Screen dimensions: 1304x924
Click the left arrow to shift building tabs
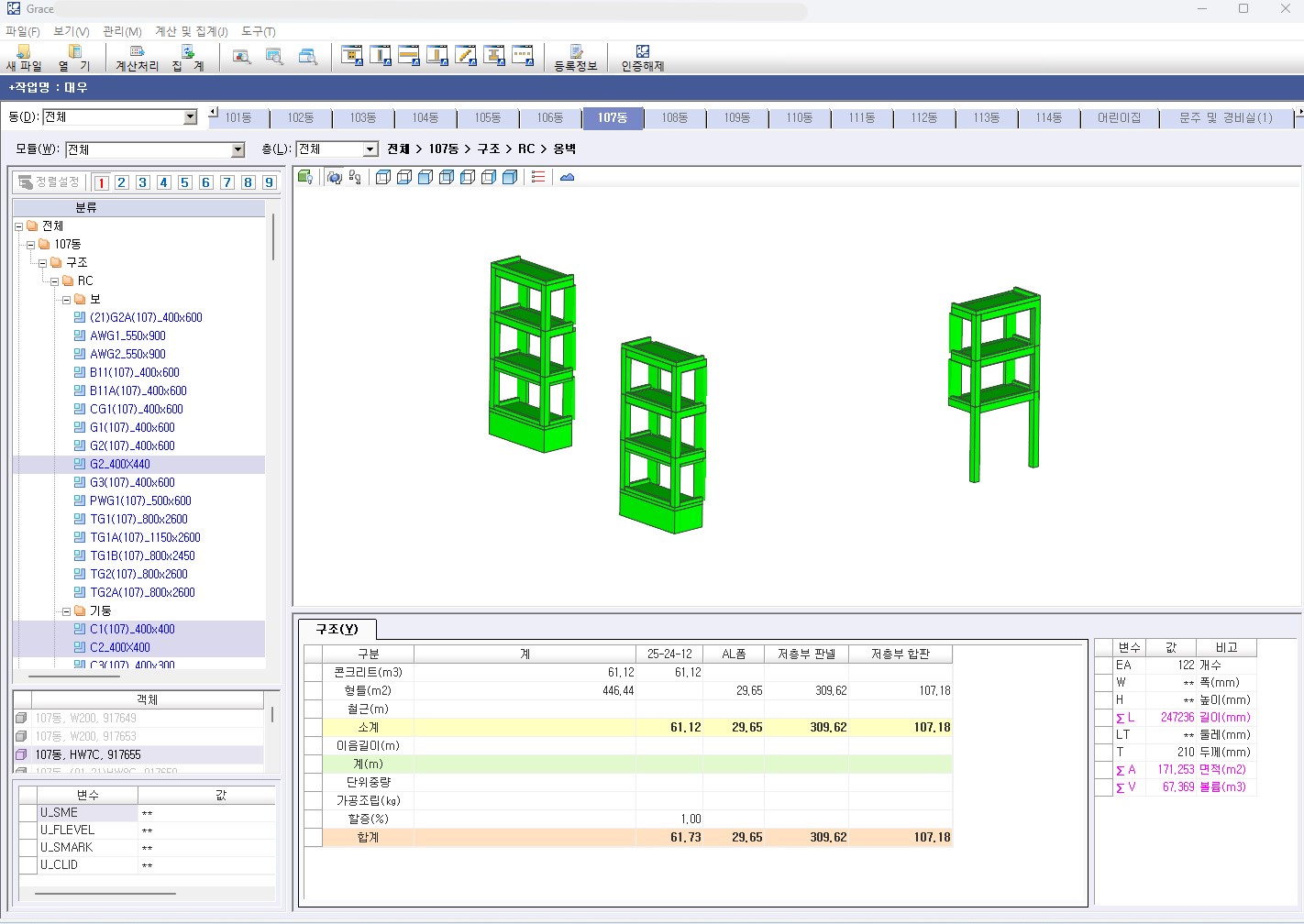tap(214, 112)
